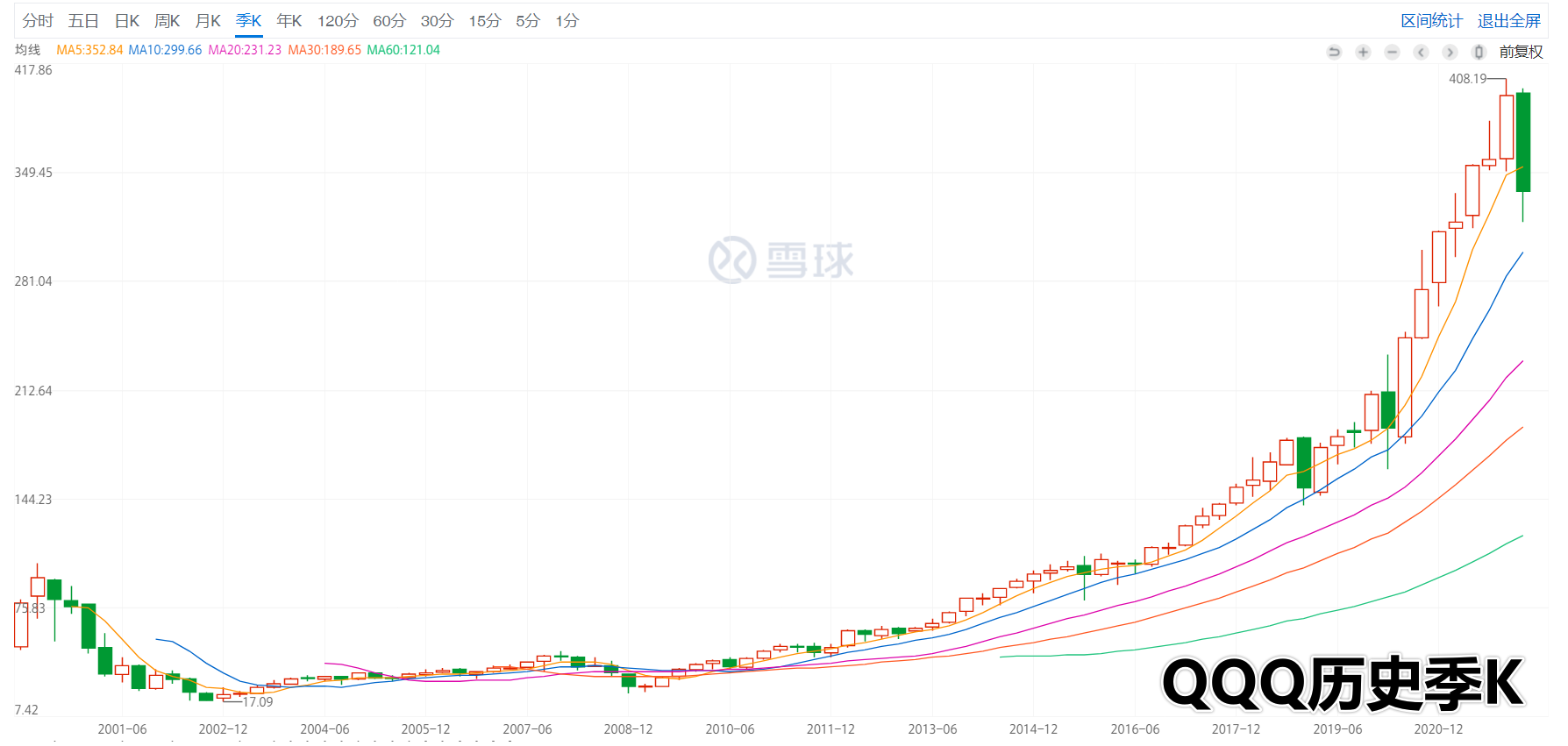Click the MA30:189.65 legend value
This screenshot has width=1568, height=746.
click(324, 50)
